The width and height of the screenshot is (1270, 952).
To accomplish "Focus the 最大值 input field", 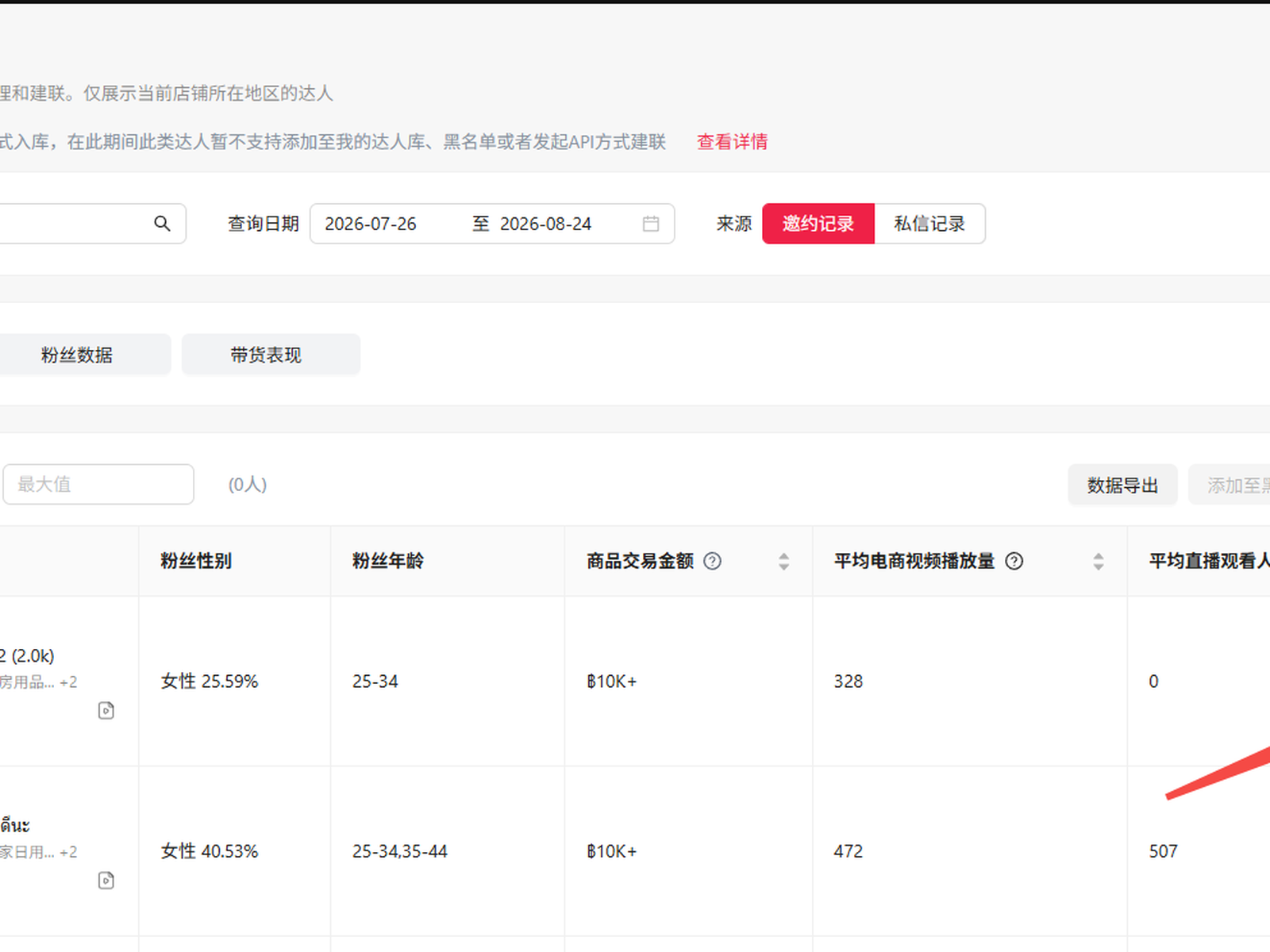I will click(98, 484).
